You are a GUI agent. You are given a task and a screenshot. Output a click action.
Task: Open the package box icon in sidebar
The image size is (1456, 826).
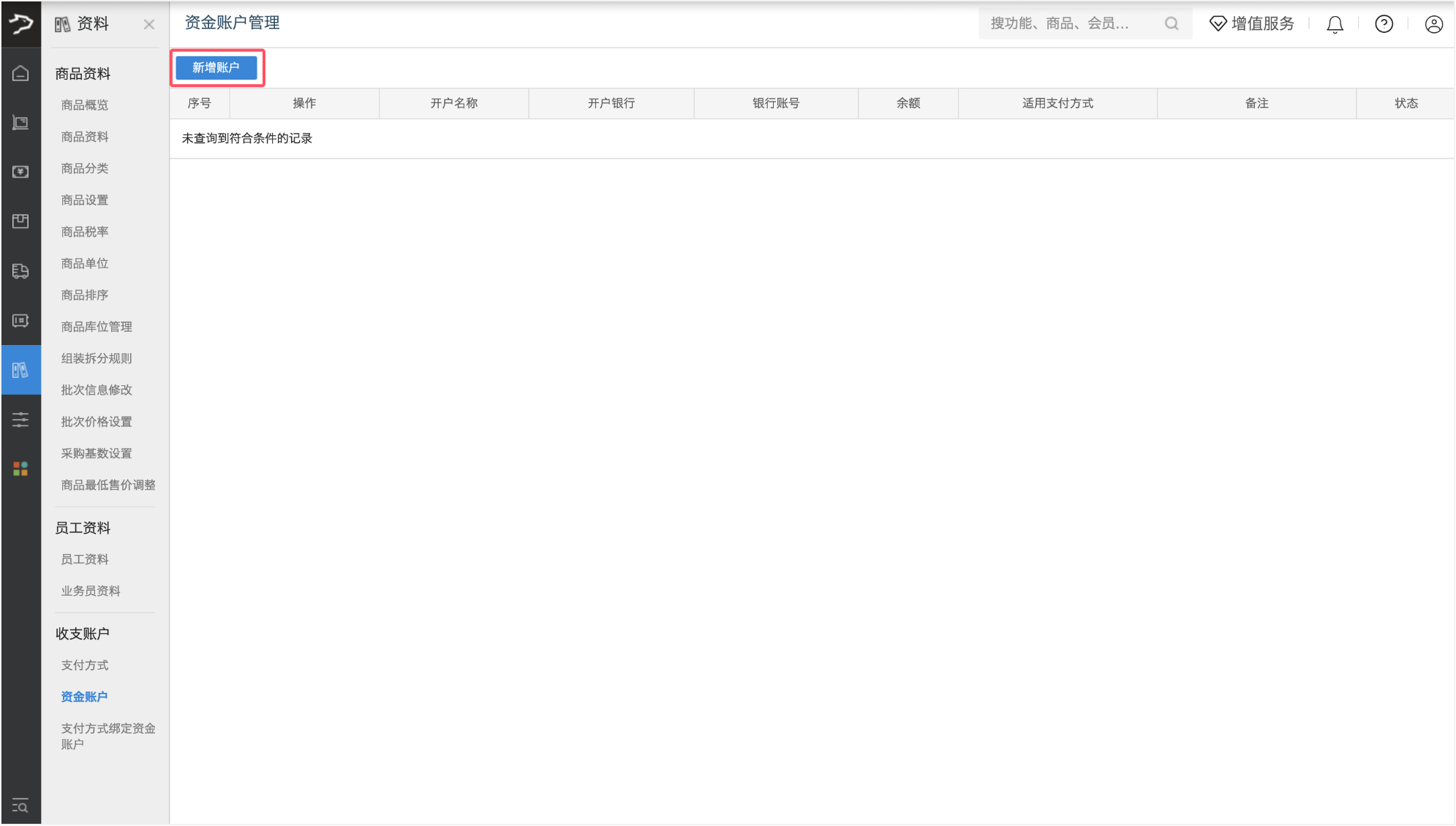point(20,221)
